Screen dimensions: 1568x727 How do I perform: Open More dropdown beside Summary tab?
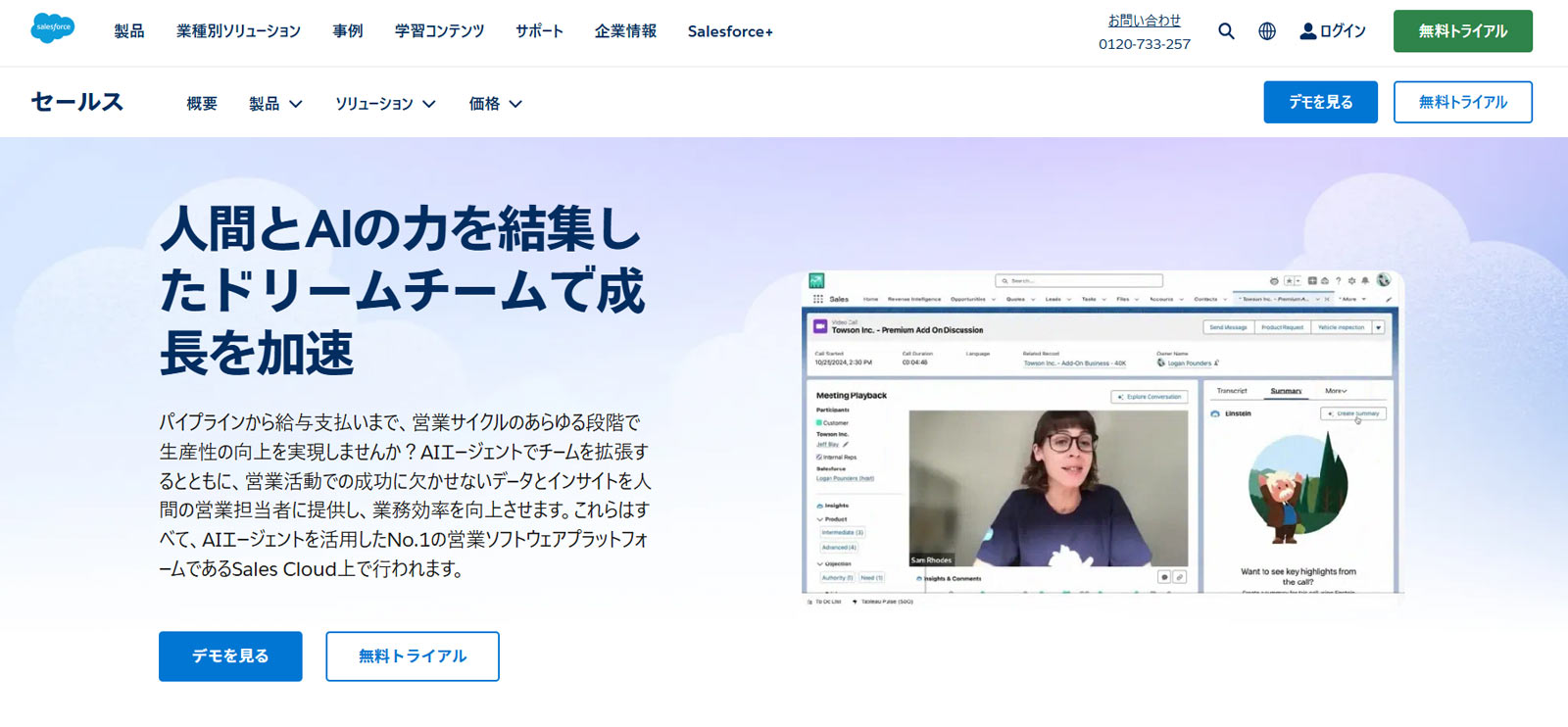tap(1336, 391)
